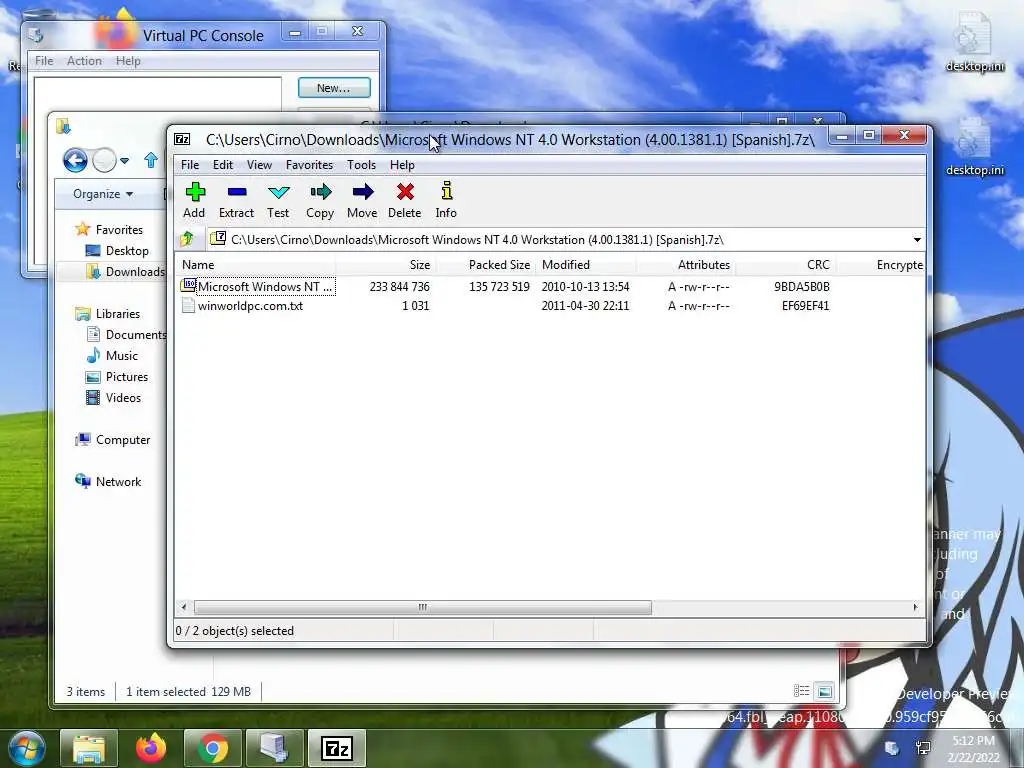This screenshot has width=1024, height=768.
Task: Open the Info toolbar icon
Action: 447,200
